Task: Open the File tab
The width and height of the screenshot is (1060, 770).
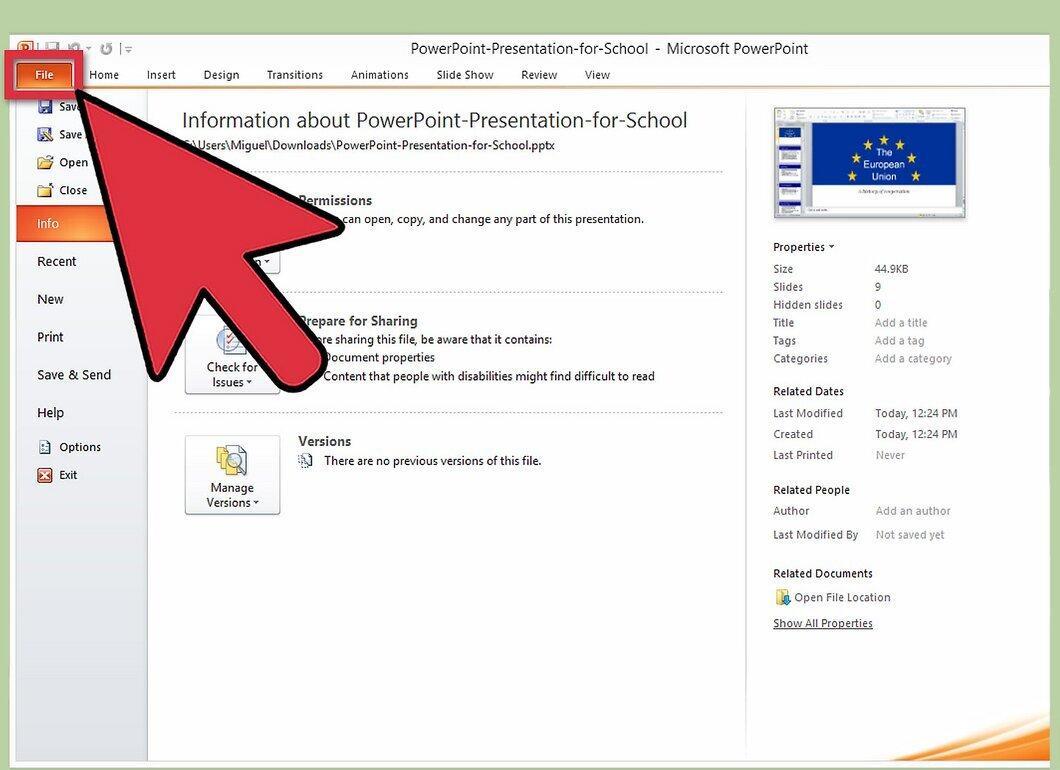Action: click(x=44, y=74)
